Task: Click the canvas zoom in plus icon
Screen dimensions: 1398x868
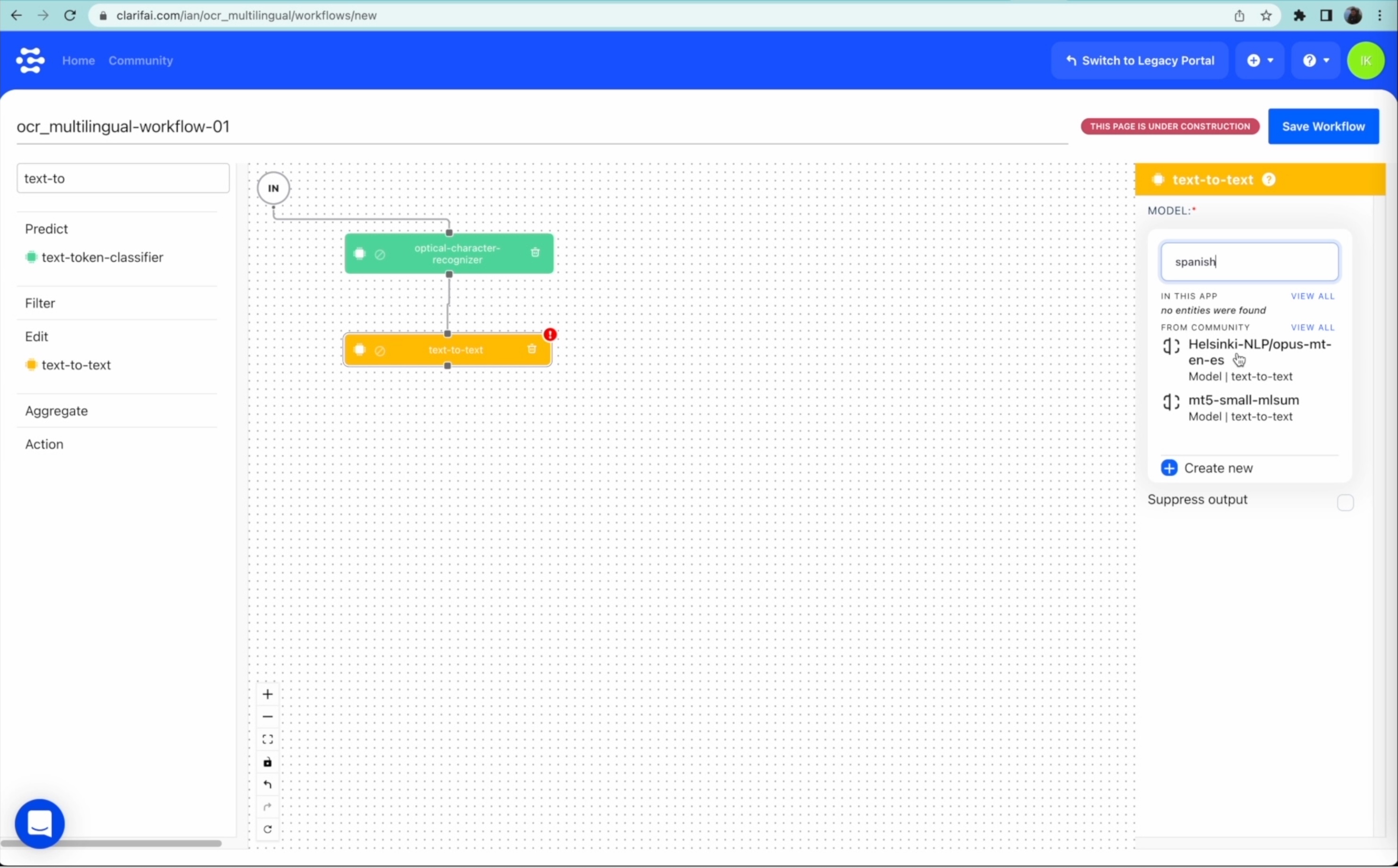Action: pos(267,694)
